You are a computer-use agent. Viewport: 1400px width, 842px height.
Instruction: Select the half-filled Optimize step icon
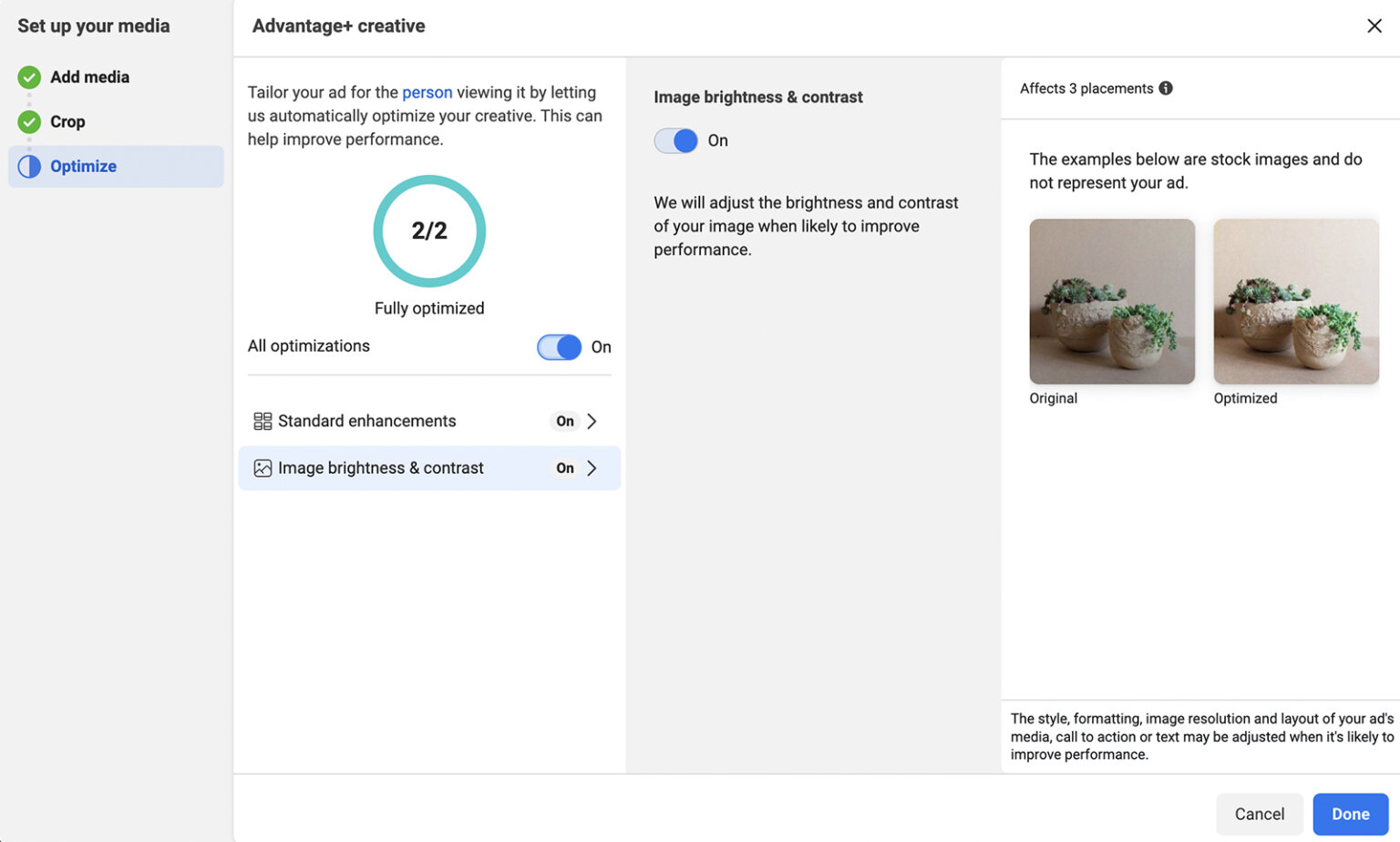[x=28, y=166]
